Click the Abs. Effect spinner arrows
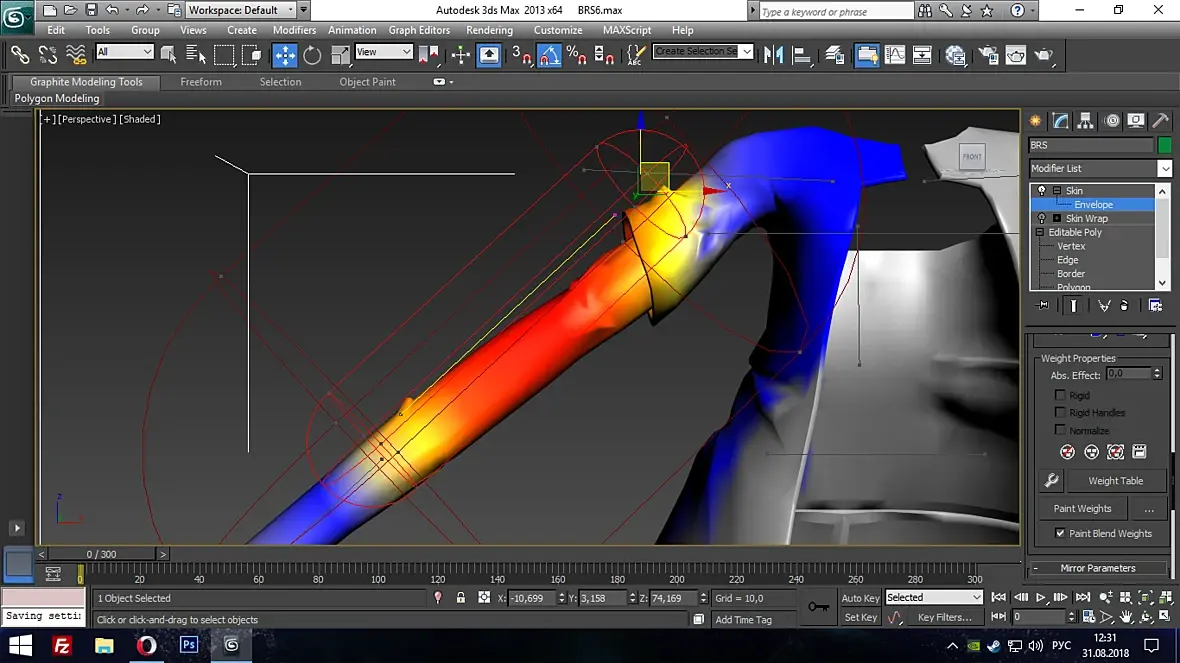The image size is (1180, 663). click(1157, 374)
